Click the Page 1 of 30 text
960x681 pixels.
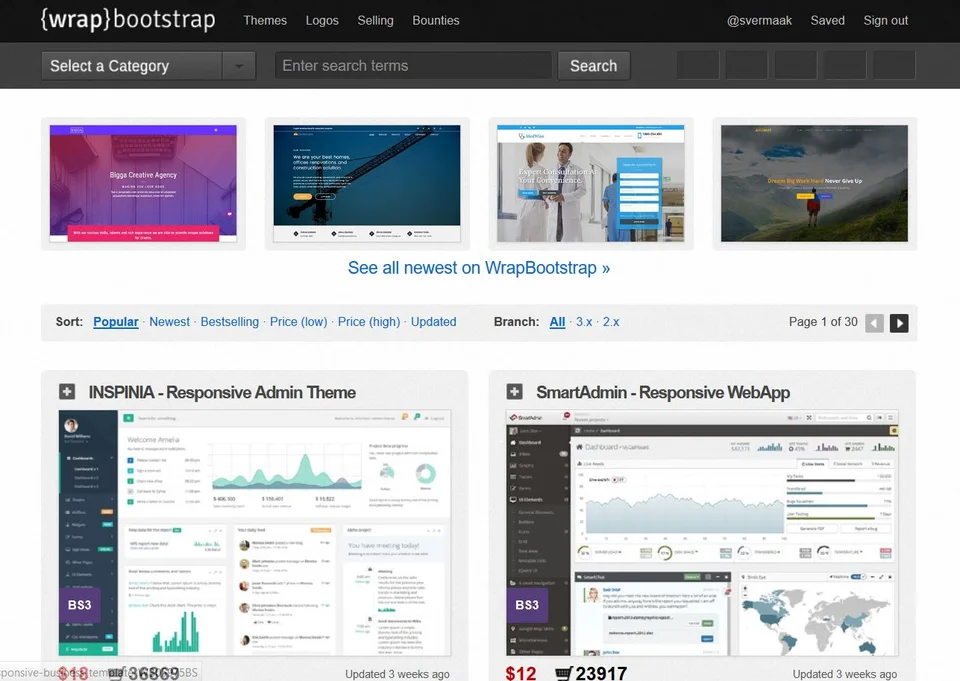pyautogui.click(x=823, y=322)
